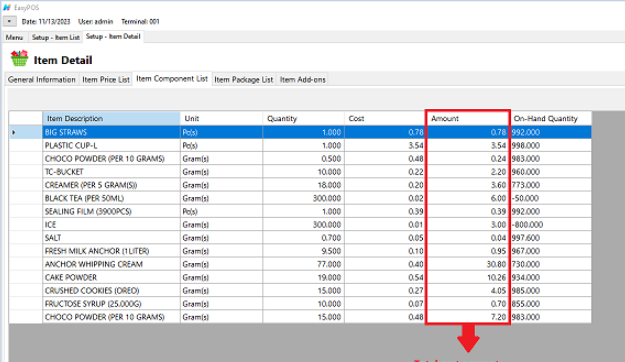The width and height of the screenshot is (625, 362).
Task: Open the Item Price List tab
Action: 106,80
